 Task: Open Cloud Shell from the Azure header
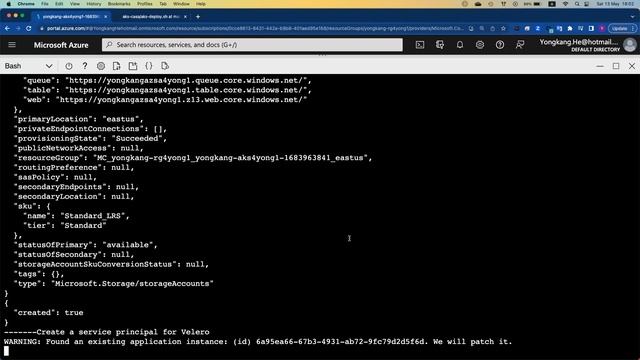tap(420, 45)
